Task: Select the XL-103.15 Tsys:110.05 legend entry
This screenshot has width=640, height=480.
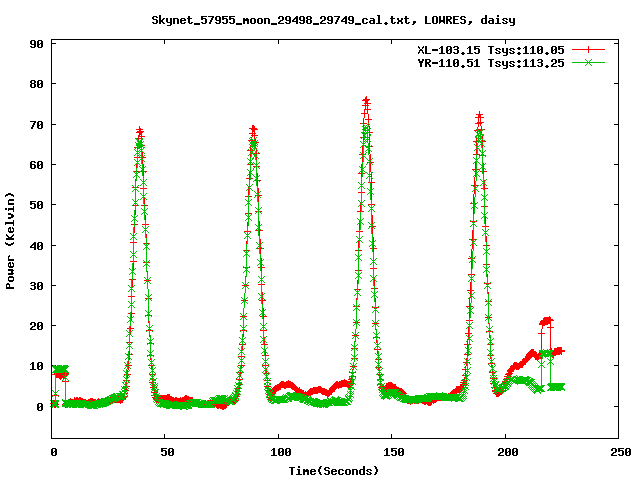Action: click(491, 50)
